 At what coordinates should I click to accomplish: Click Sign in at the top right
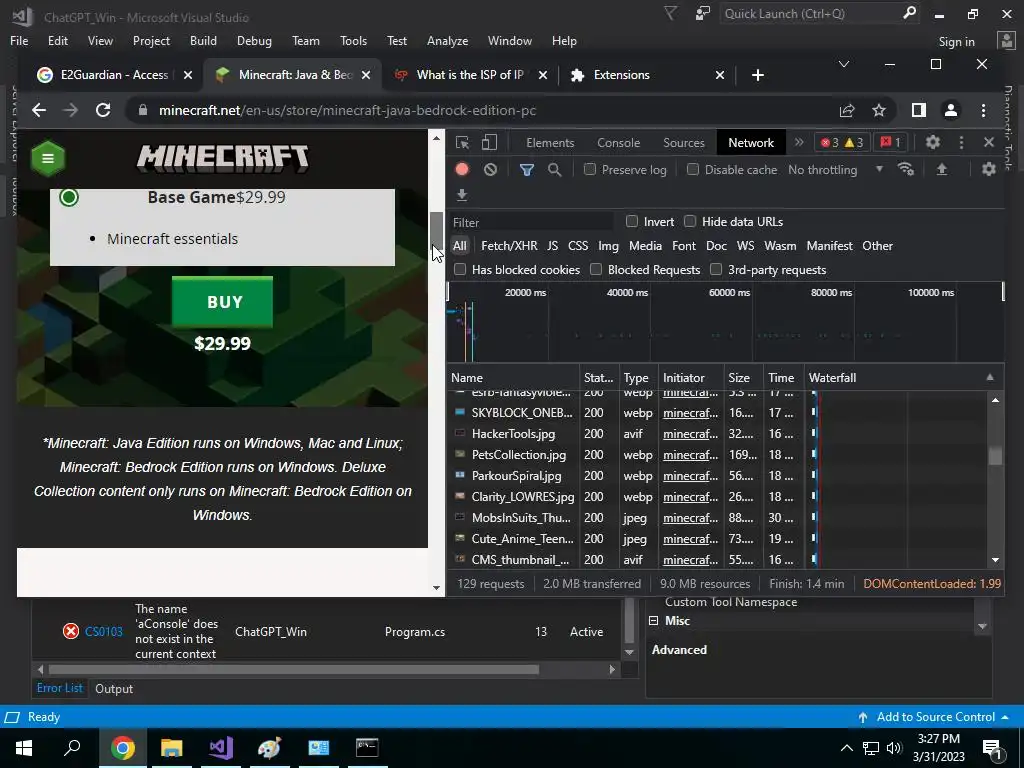[x=957, y=41]
